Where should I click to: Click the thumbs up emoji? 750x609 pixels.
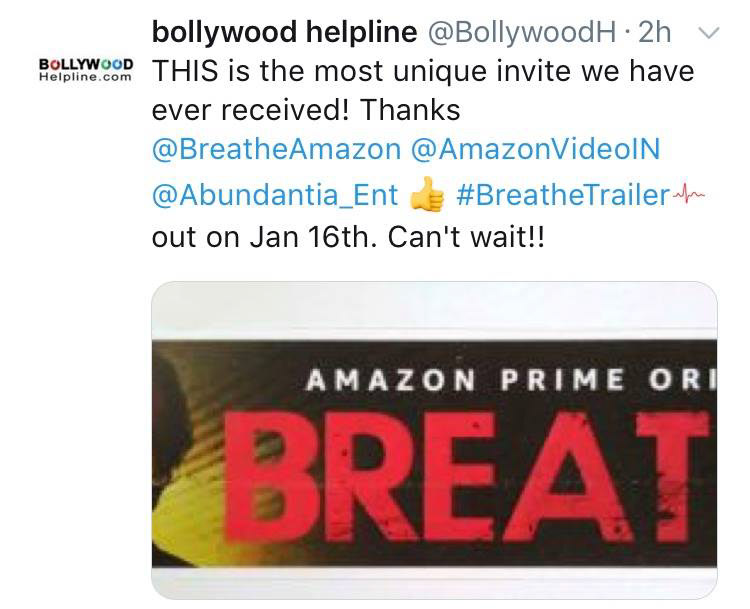(x=427, y=194)
